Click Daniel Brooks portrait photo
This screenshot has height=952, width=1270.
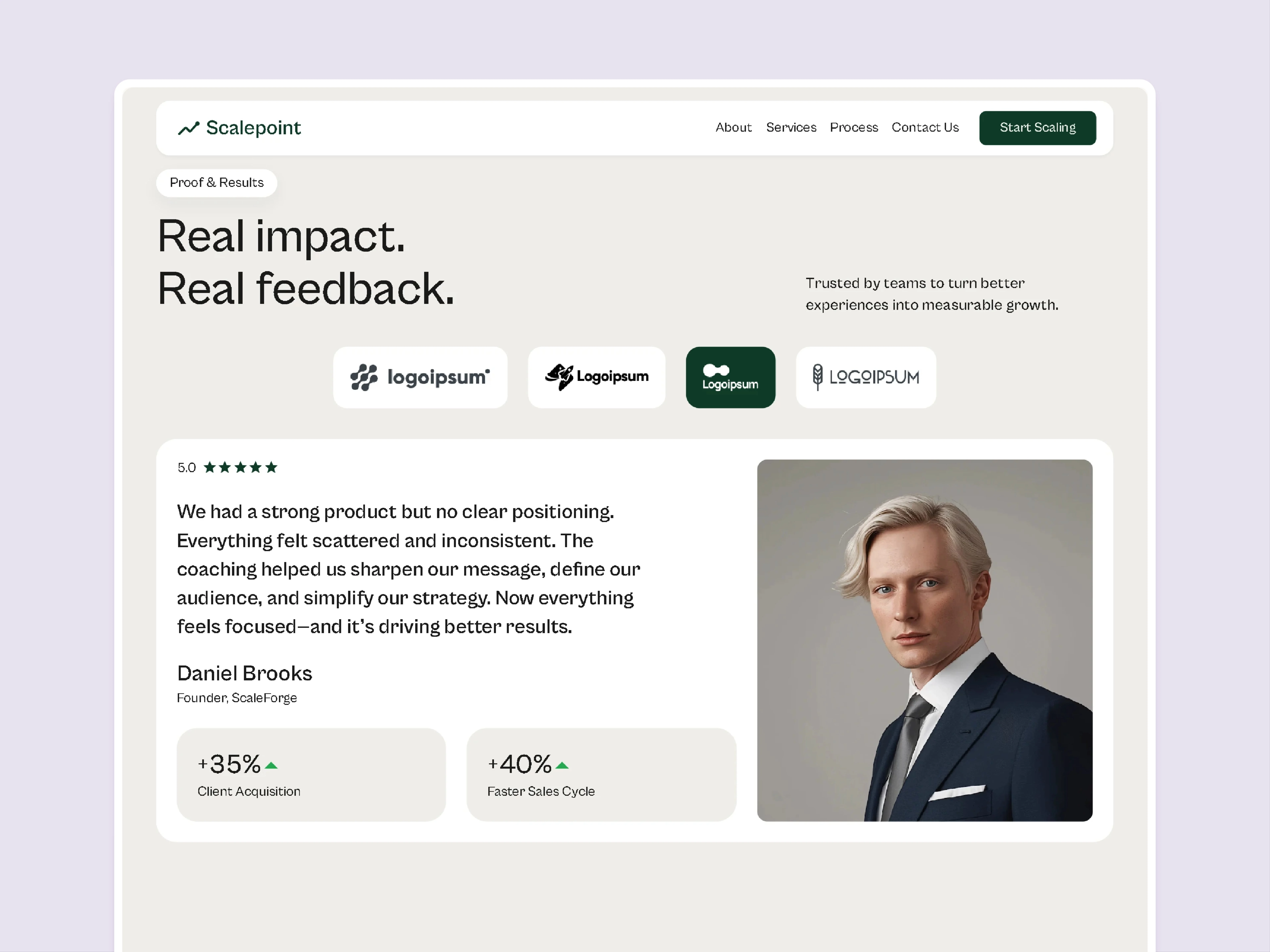(924, 640)
